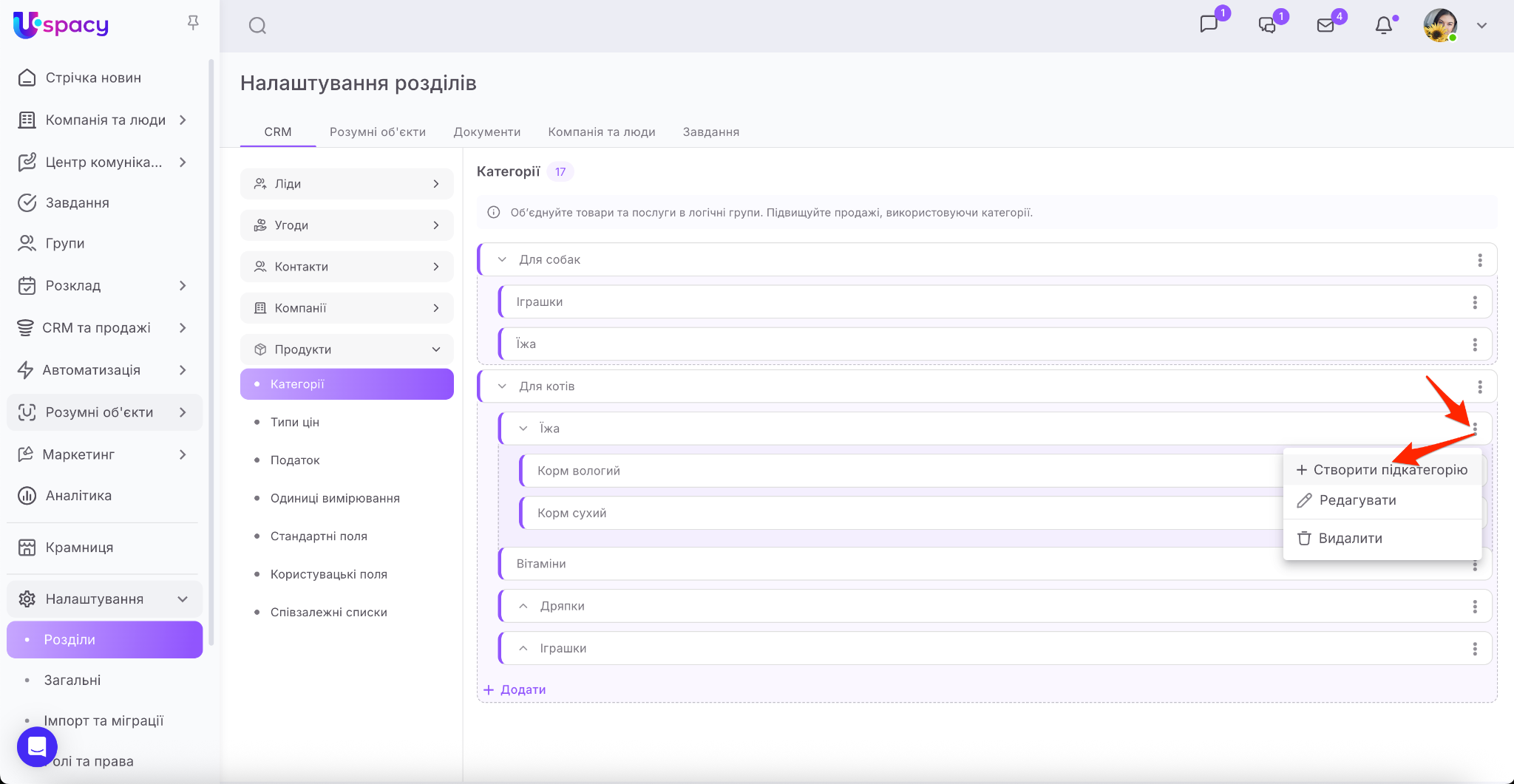The image size is (1514, 784).
Task: Click the group discussions icon
Action: [x=1267, y=25]
